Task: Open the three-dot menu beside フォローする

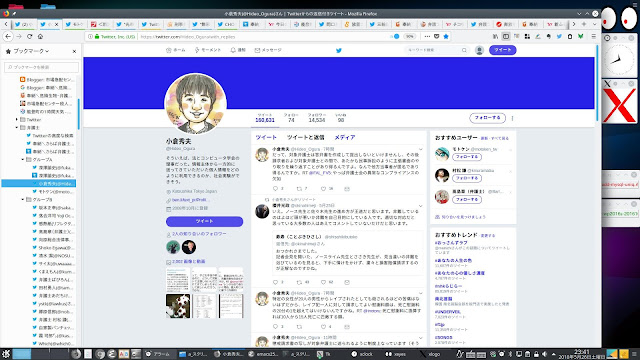Action: [512, 118]
